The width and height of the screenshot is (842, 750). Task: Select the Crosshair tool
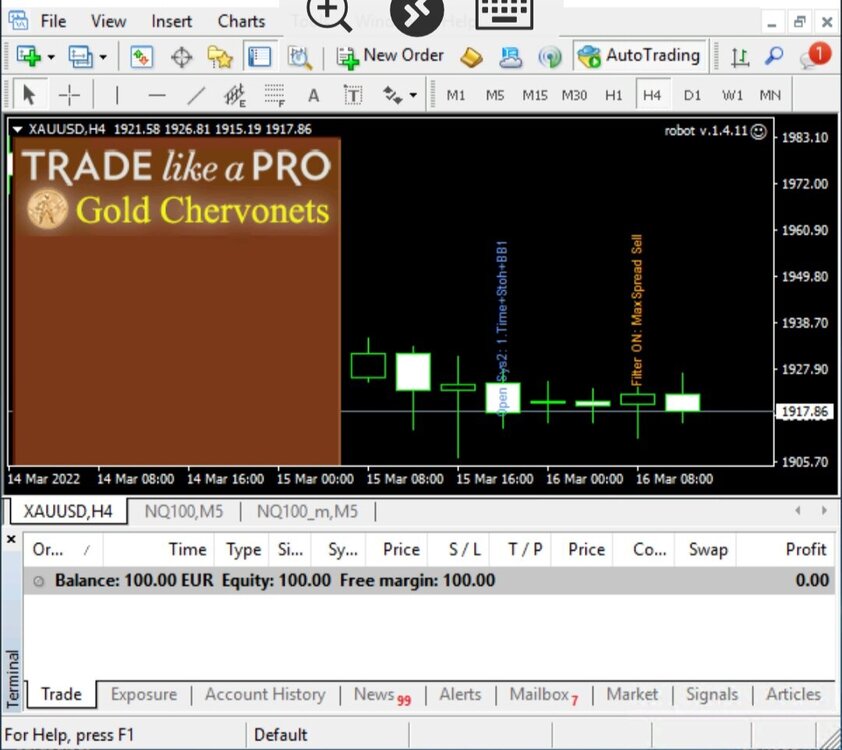(x=69, y=95)
